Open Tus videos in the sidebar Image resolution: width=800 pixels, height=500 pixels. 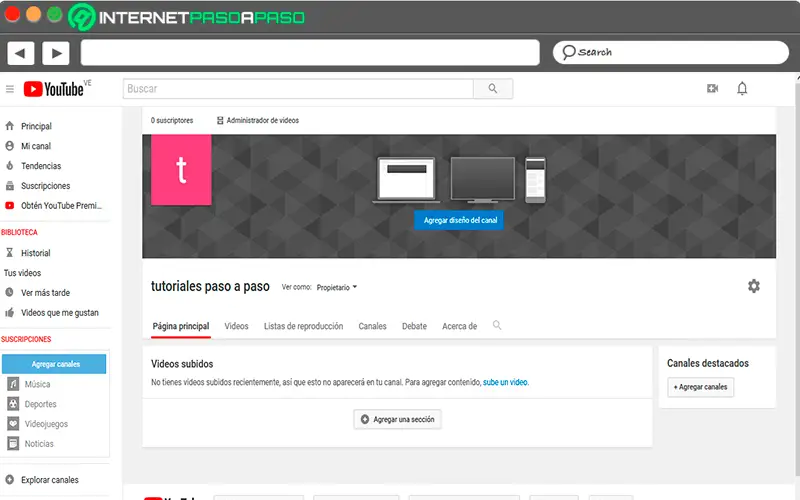(x=22, y=273)
